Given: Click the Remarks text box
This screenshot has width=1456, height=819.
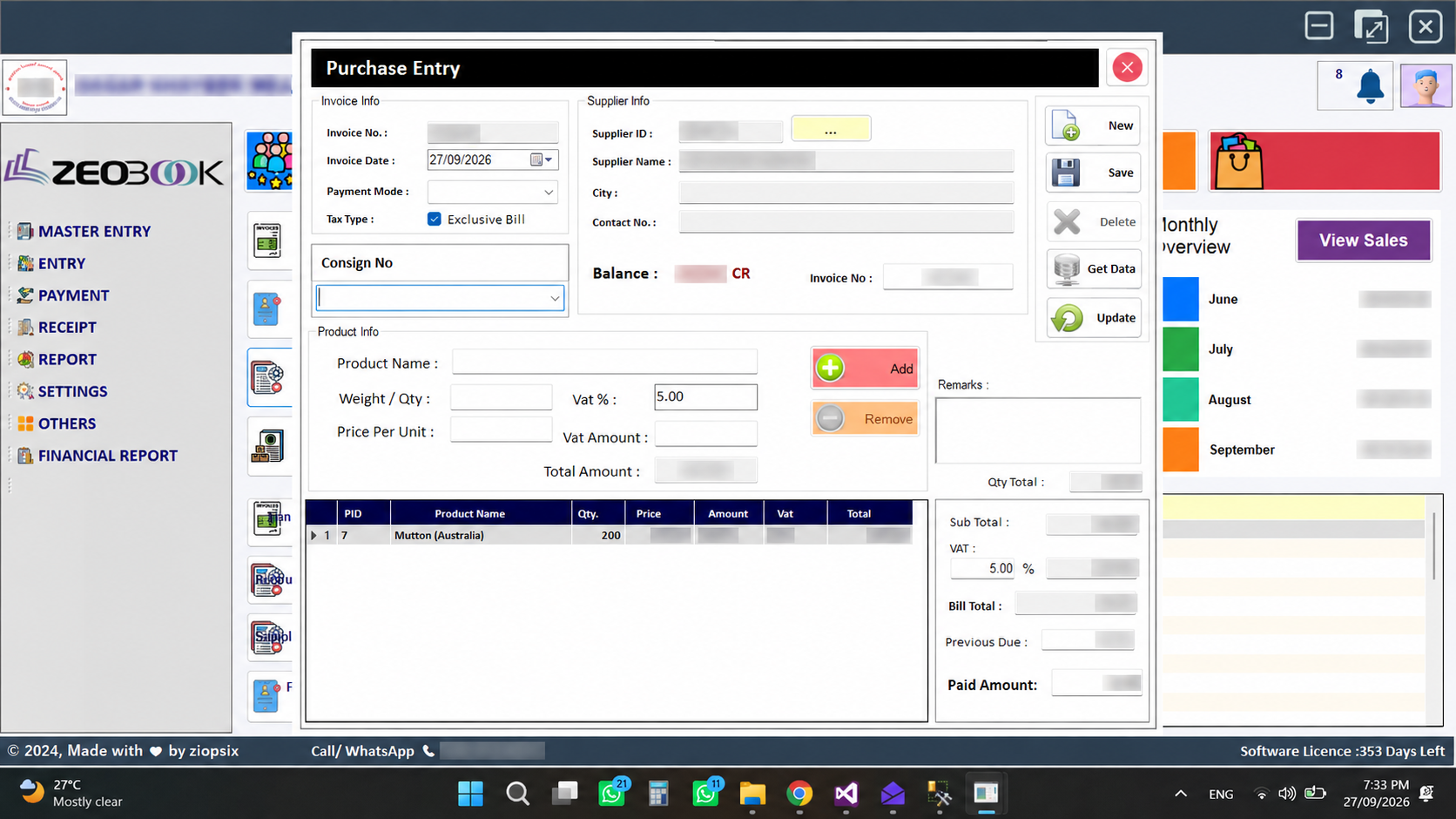Looking at the screenshot, I should click(x=1038, y=430).
